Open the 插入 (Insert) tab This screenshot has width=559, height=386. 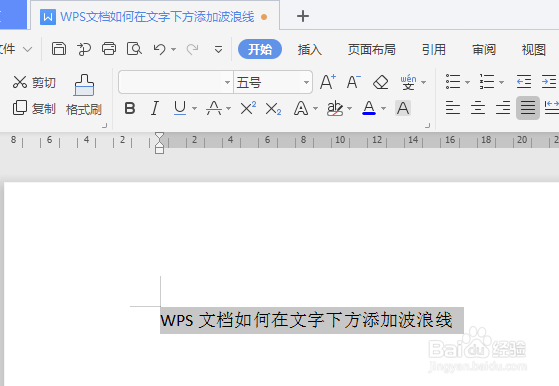310,49
